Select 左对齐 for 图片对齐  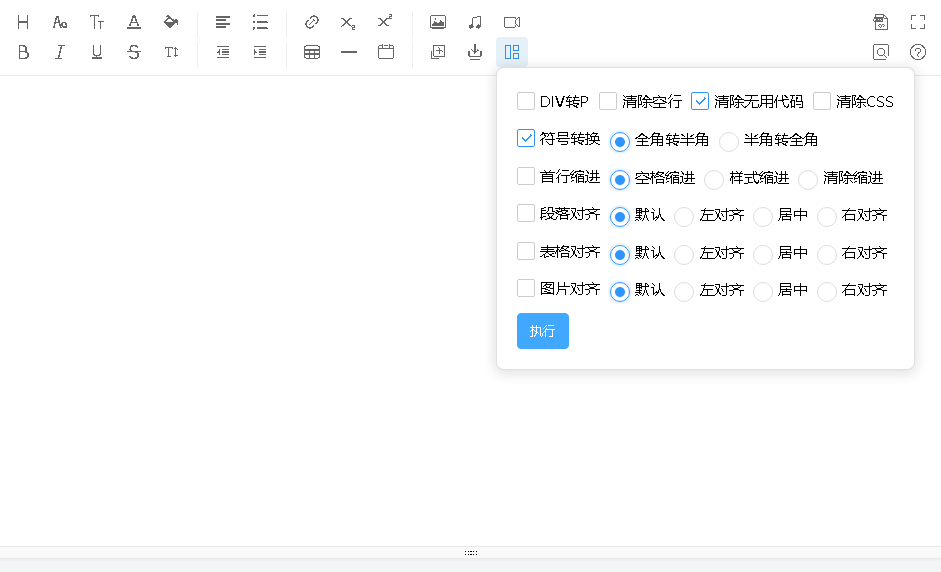point(684,292)
